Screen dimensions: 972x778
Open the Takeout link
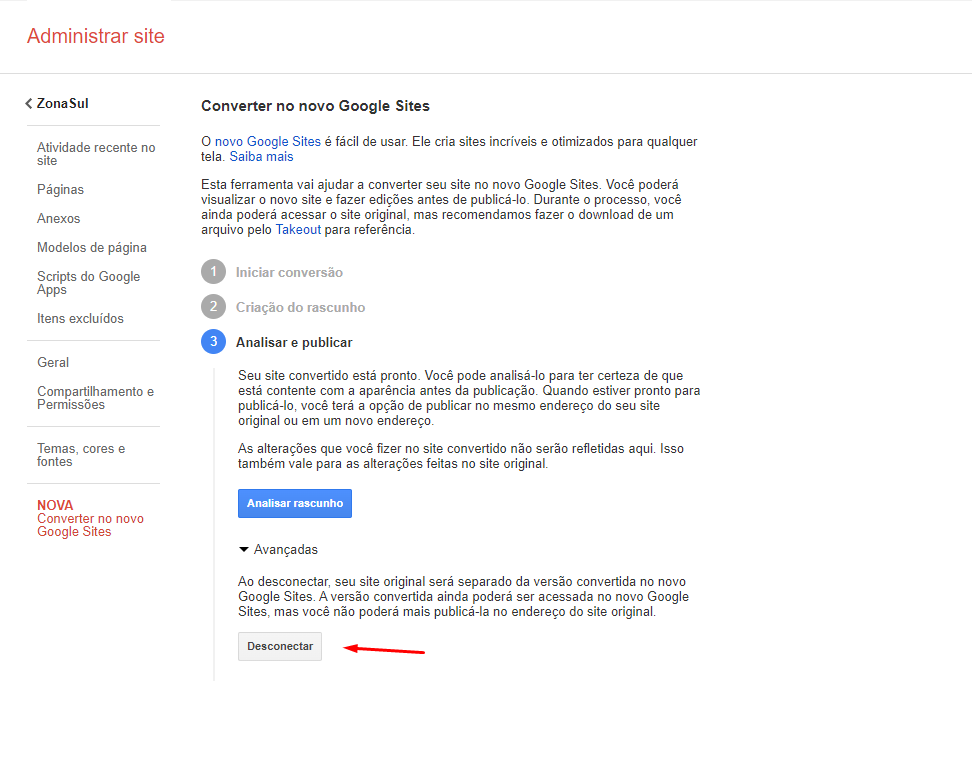[298, 230]
